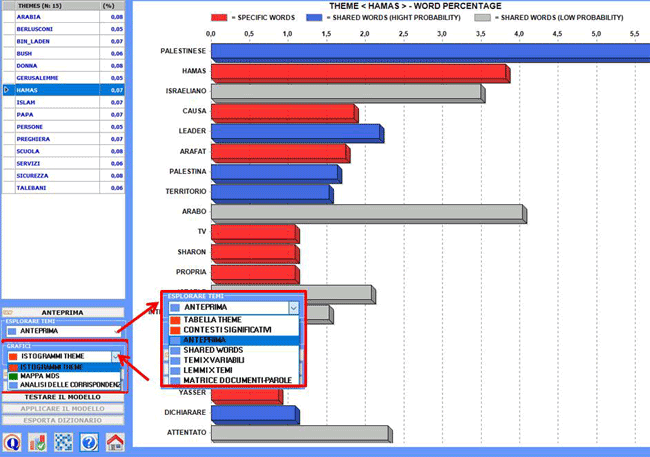
Task: Select the ISLAM theme row
Action: tap(63, 102)
